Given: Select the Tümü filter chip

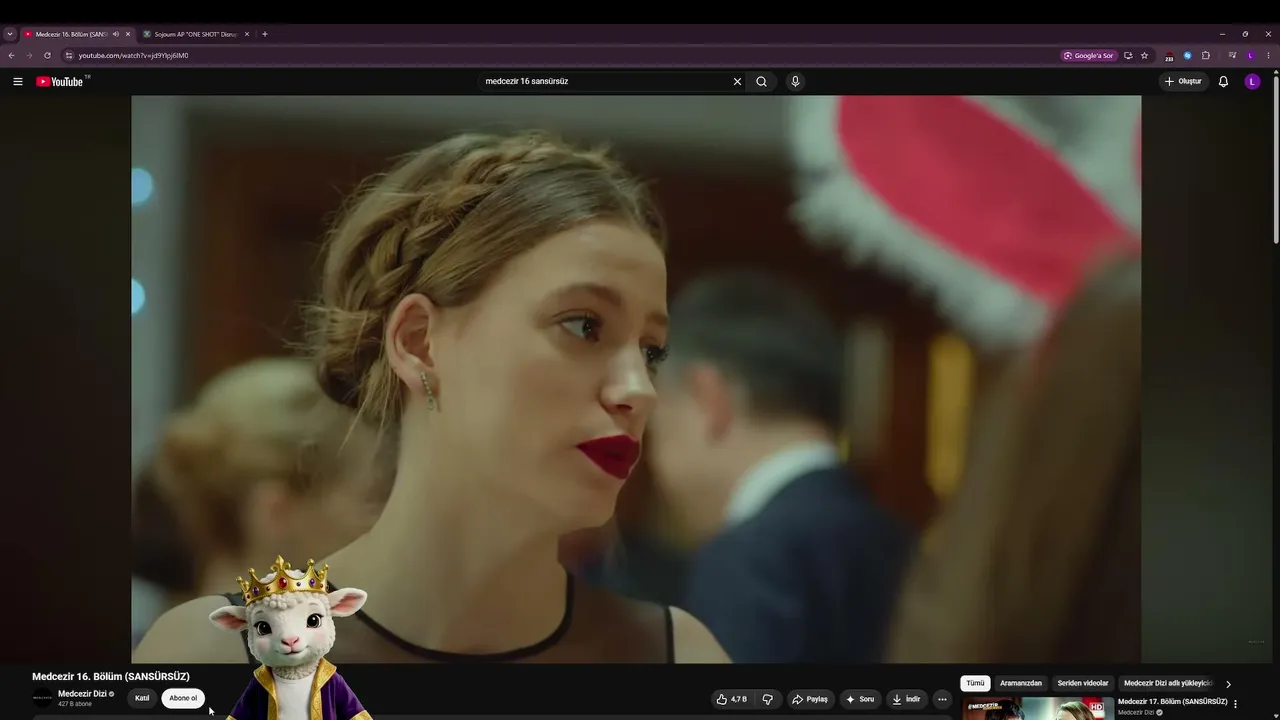Looking at the screenshot, I should click(975, 684).
